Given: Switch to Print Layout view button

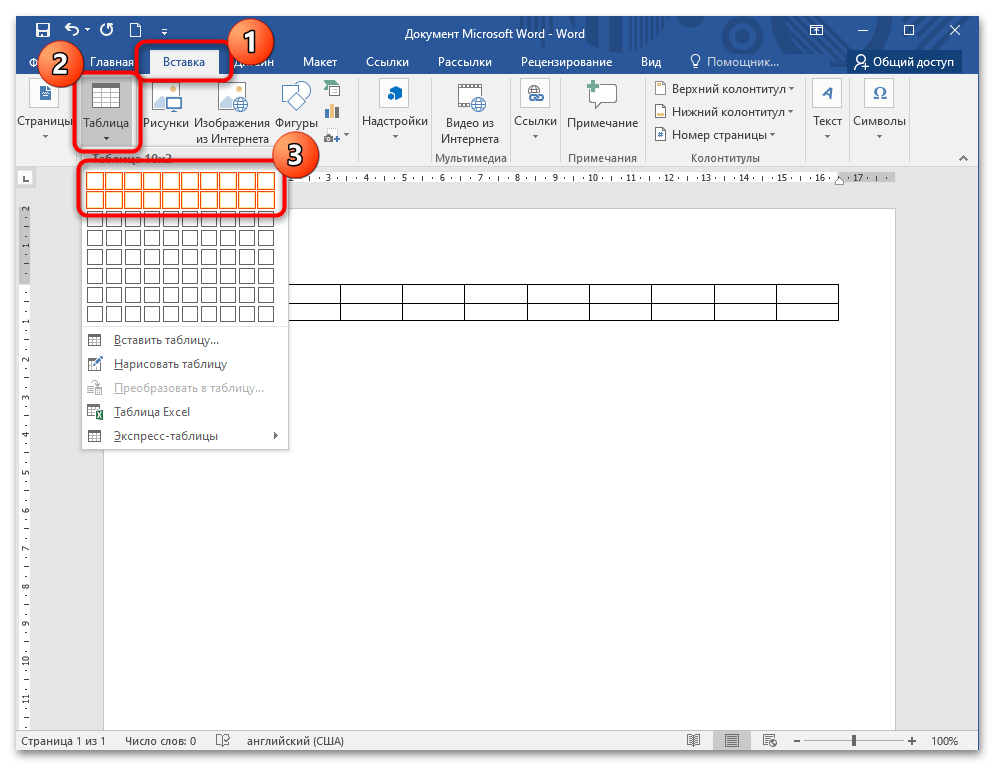Looking at the screenshot, I should click(x=732, y=741).
